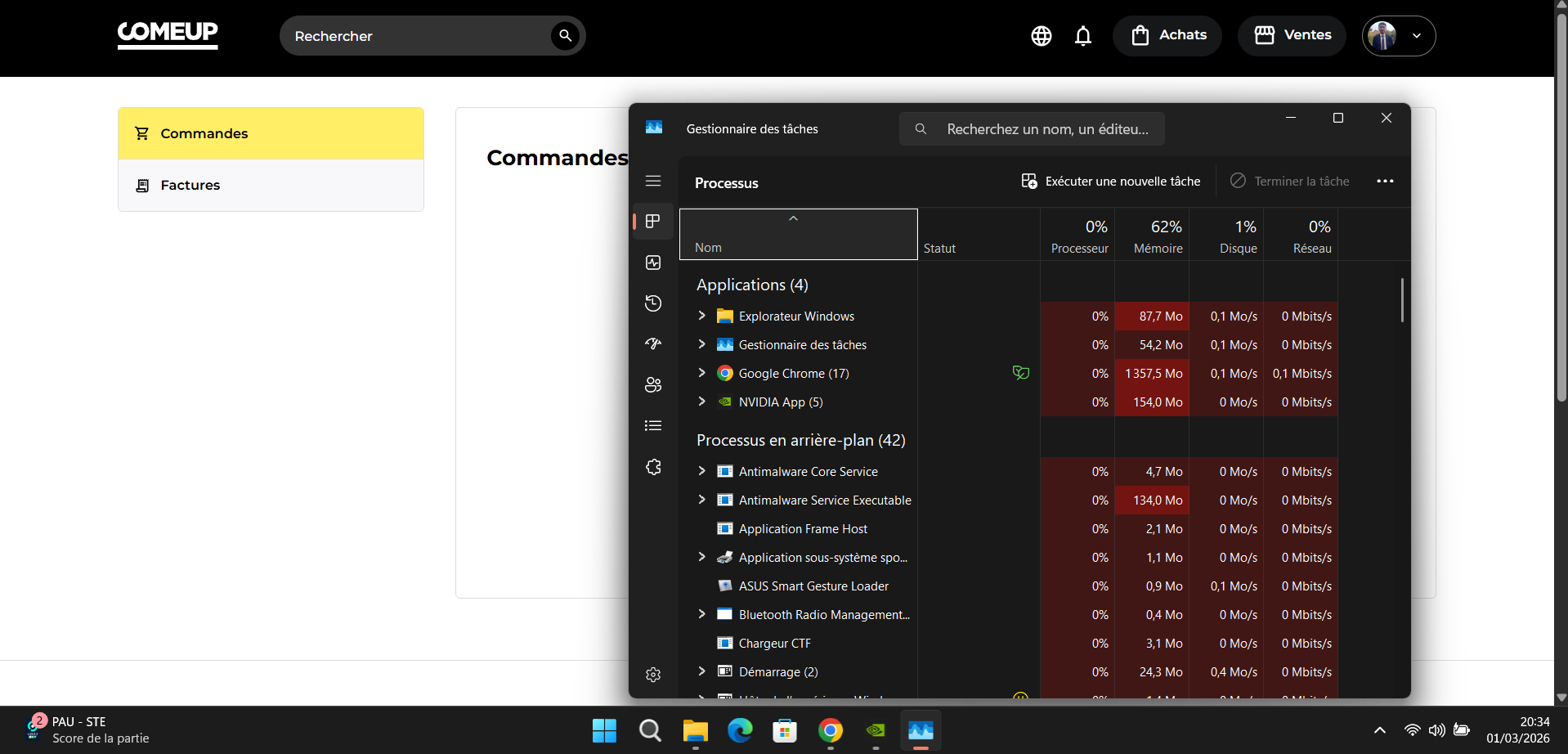Click the language globe icon
1568x754 pixels.
1041,36
